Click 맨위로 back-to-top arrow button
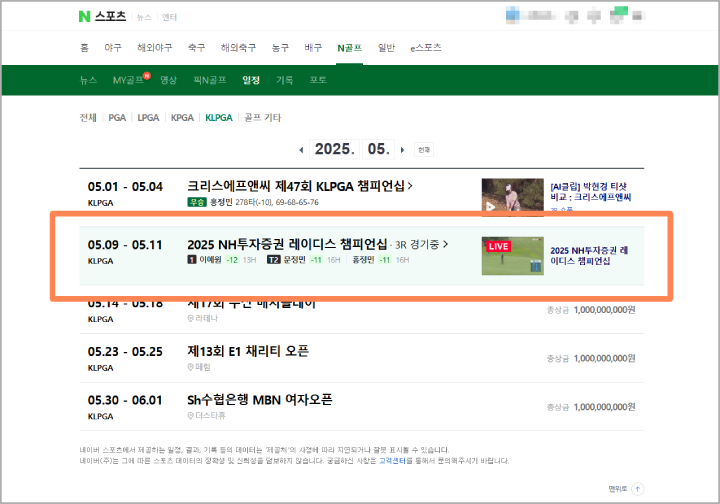Screen dimensions: 720x504 click(x=637, y=489)
